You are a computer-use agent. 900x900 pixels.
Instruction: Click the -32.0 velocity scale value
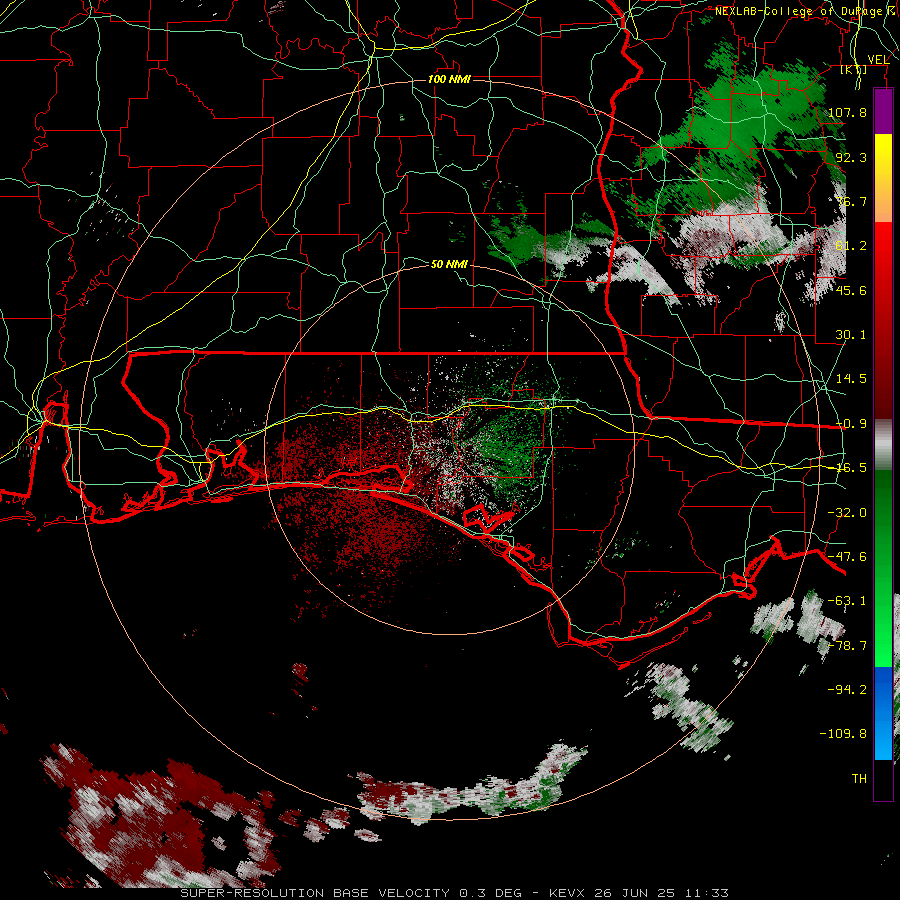click(847, 513)
